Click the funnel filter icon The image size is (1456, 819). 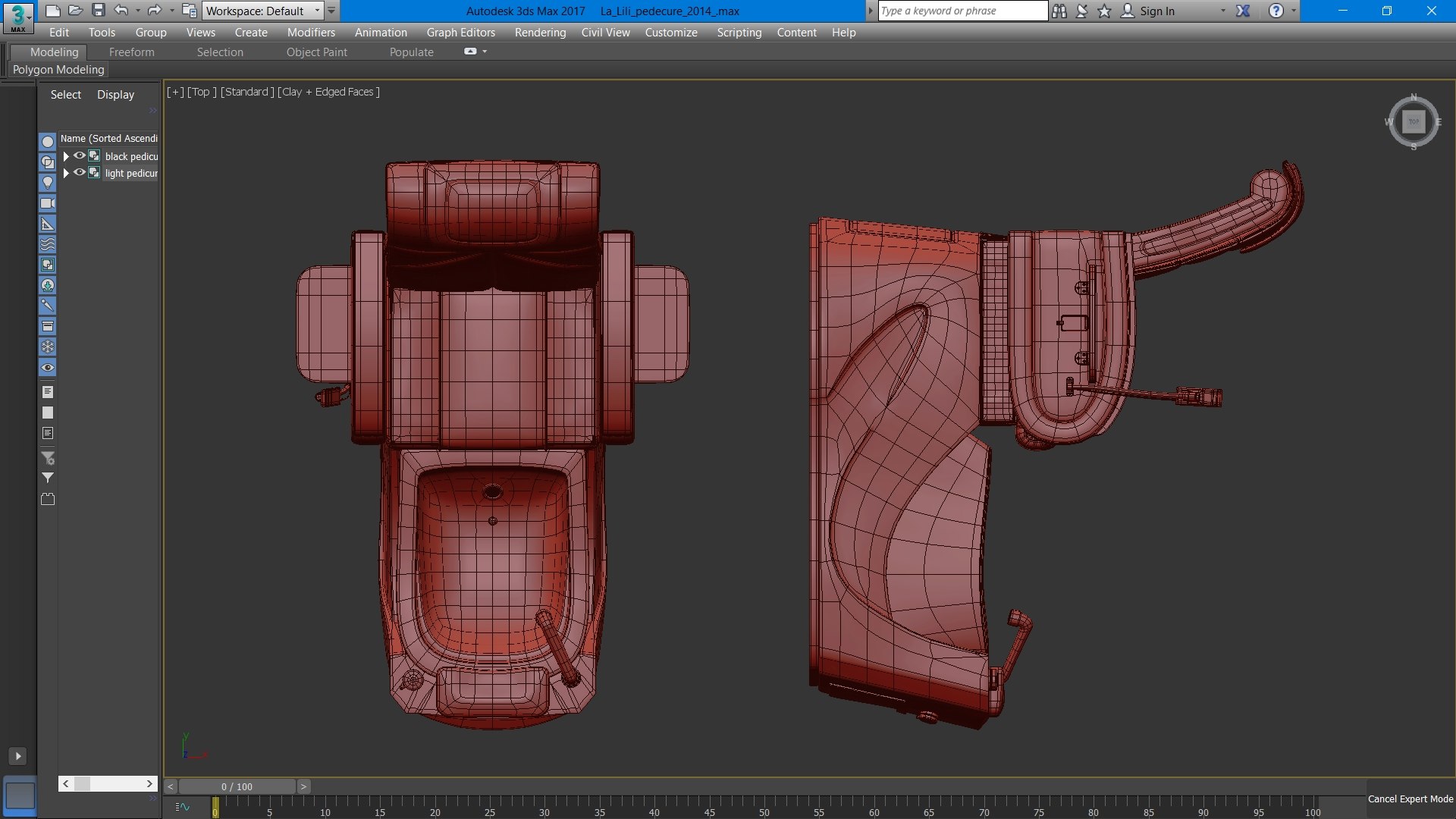click(48, 478)
